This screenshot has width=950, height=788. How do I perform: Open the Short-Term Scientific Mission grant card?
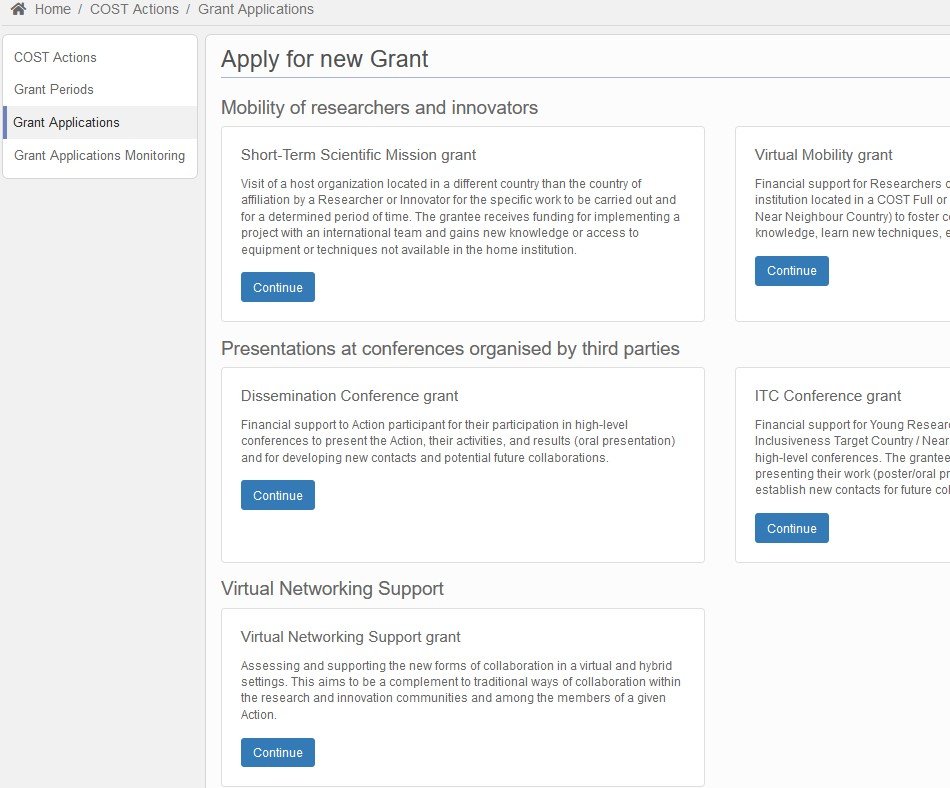(x=358, y=155)
